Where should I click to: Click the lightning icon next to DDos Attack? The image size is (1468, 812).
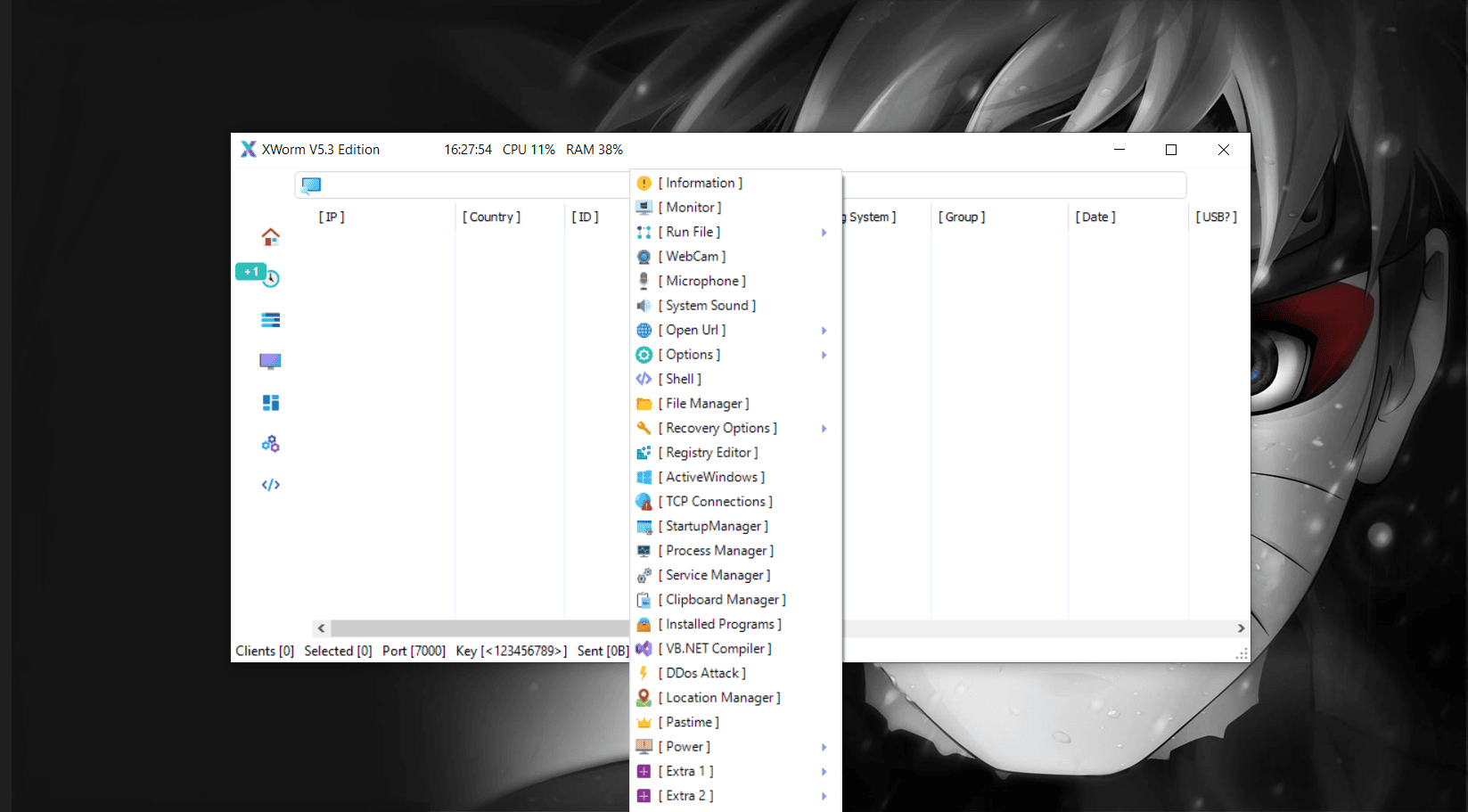[x=644, y=673]
